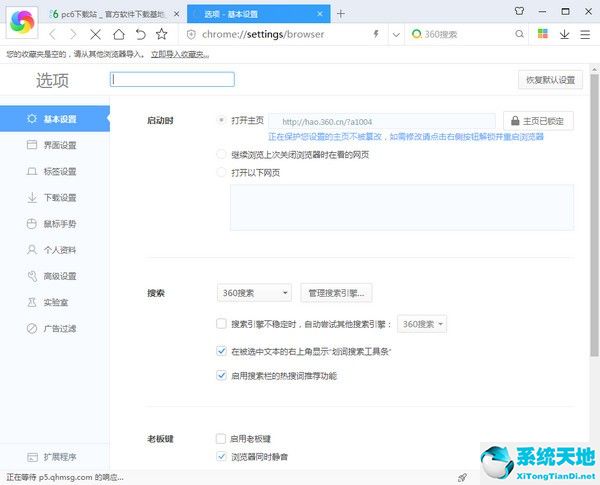600x485 pixels.
Task: Select 基本设置 in the sidebar
Action: [x=55, y=119]
